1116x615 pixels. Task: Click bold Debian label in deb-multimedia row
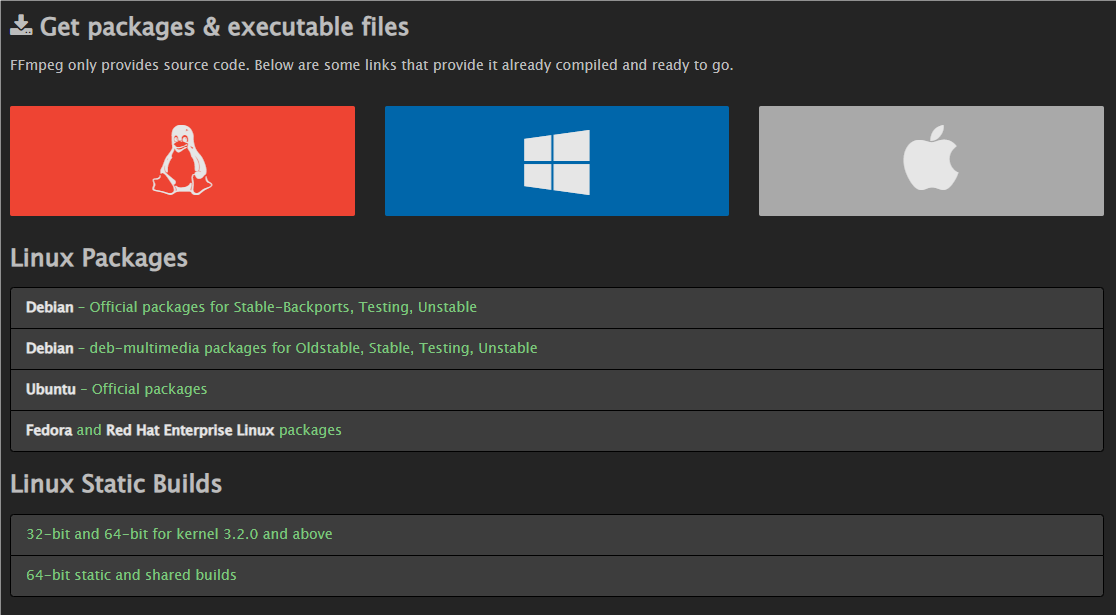(50, 348)
